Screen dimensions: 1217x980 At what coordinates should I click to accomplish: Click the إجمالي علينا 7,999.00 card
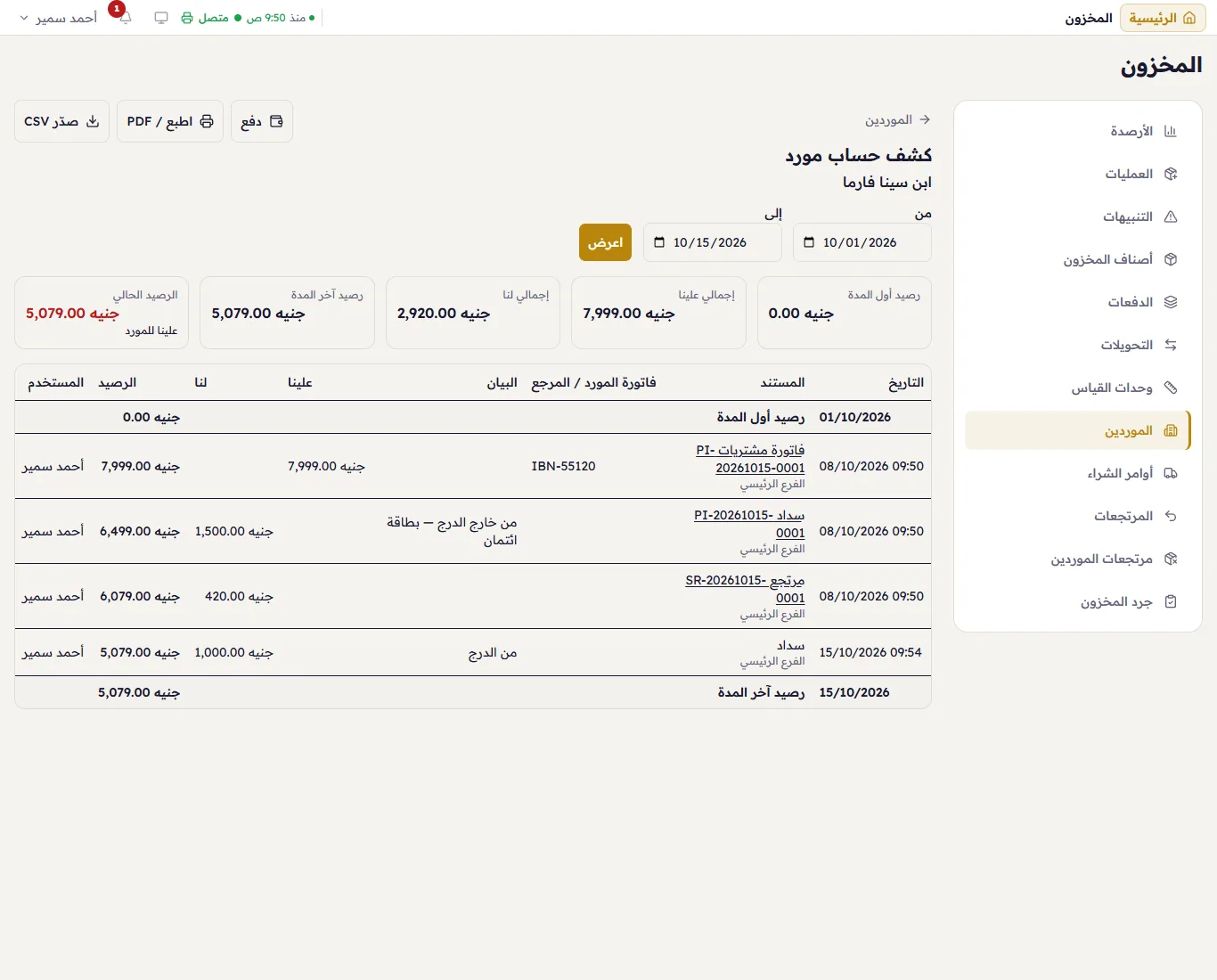658,313
